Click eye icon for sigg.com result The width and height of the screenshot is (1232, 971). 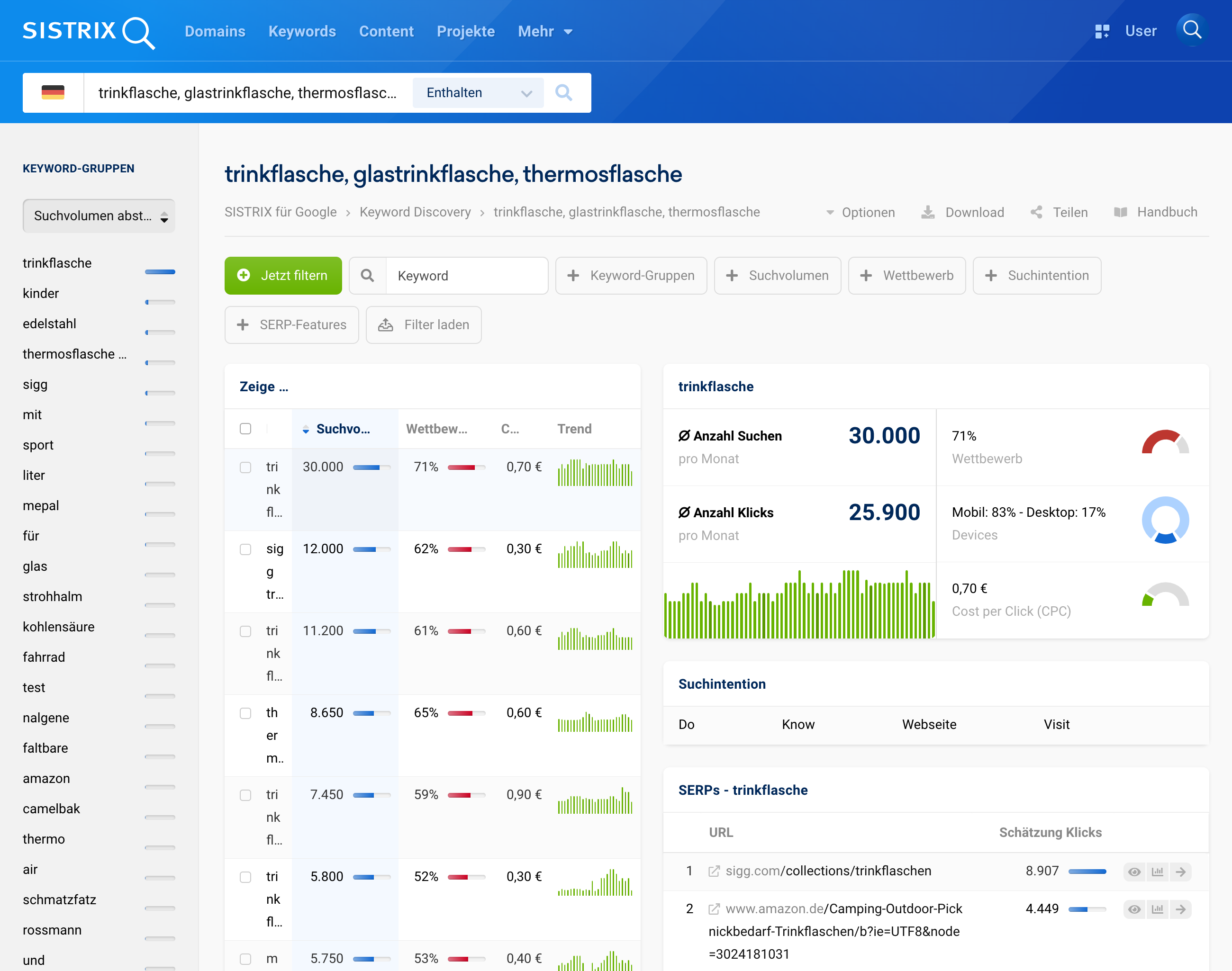tap(1134, 872)
